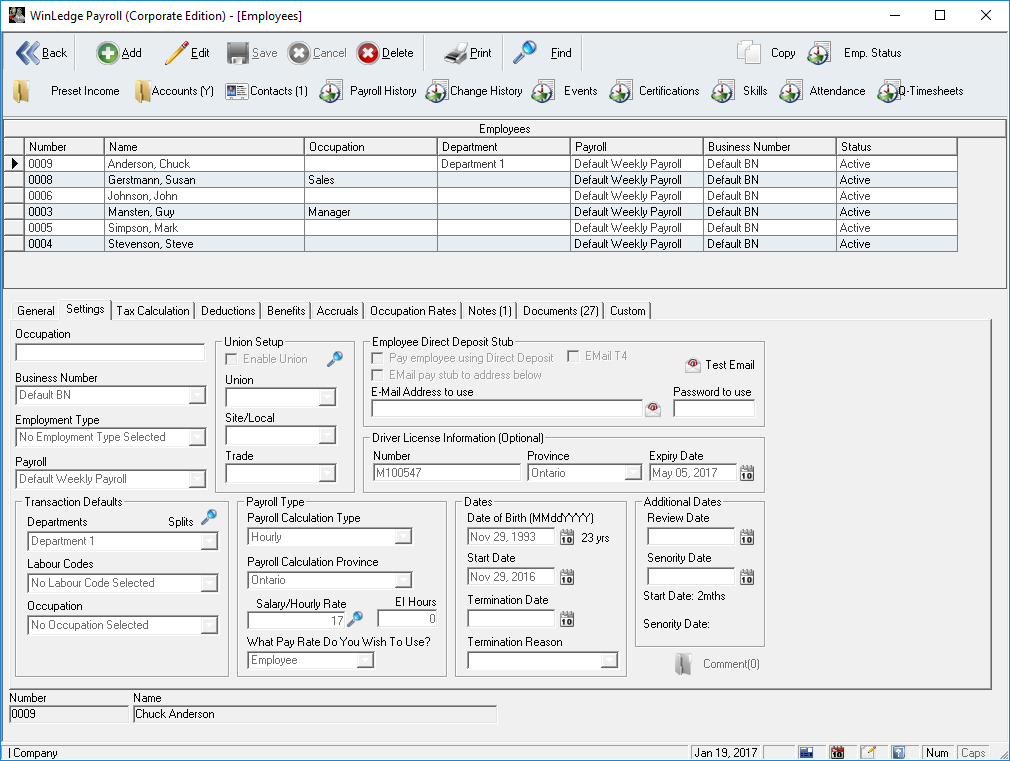
Task: Switch to the Tax Calculation tab
Action: point(152,311)
